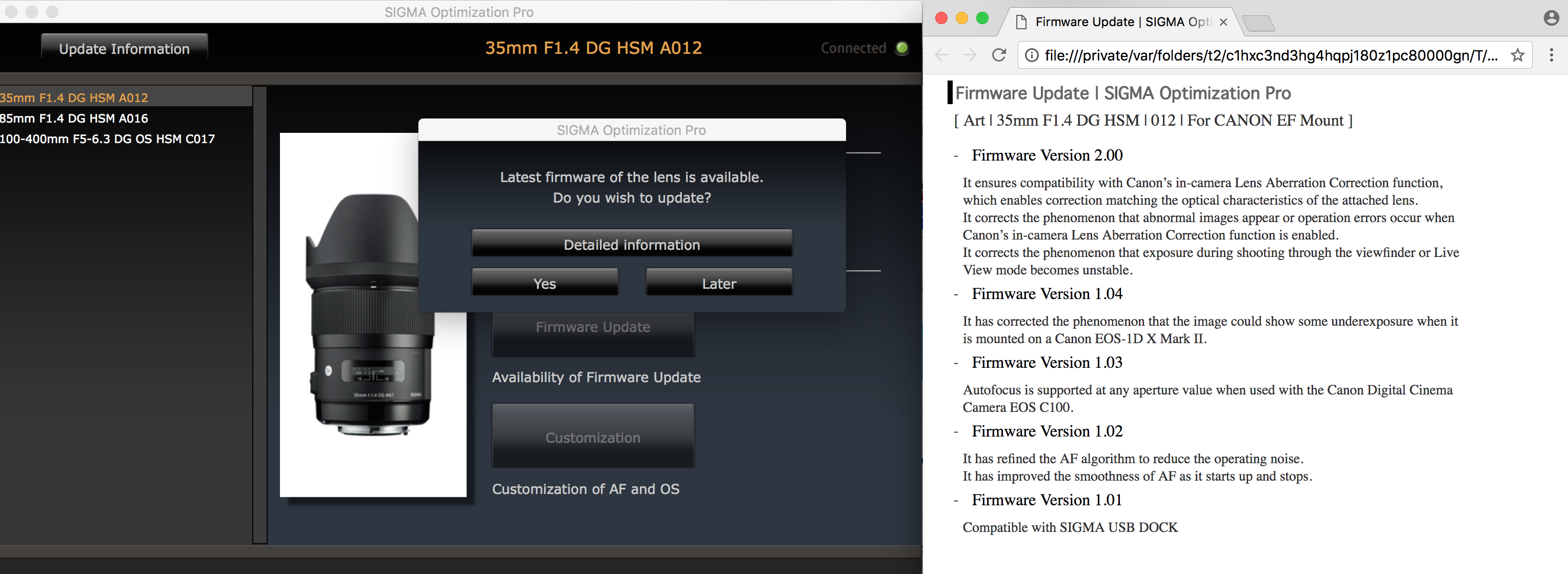Maximize the Chrome window with green button

pos(982,18)
